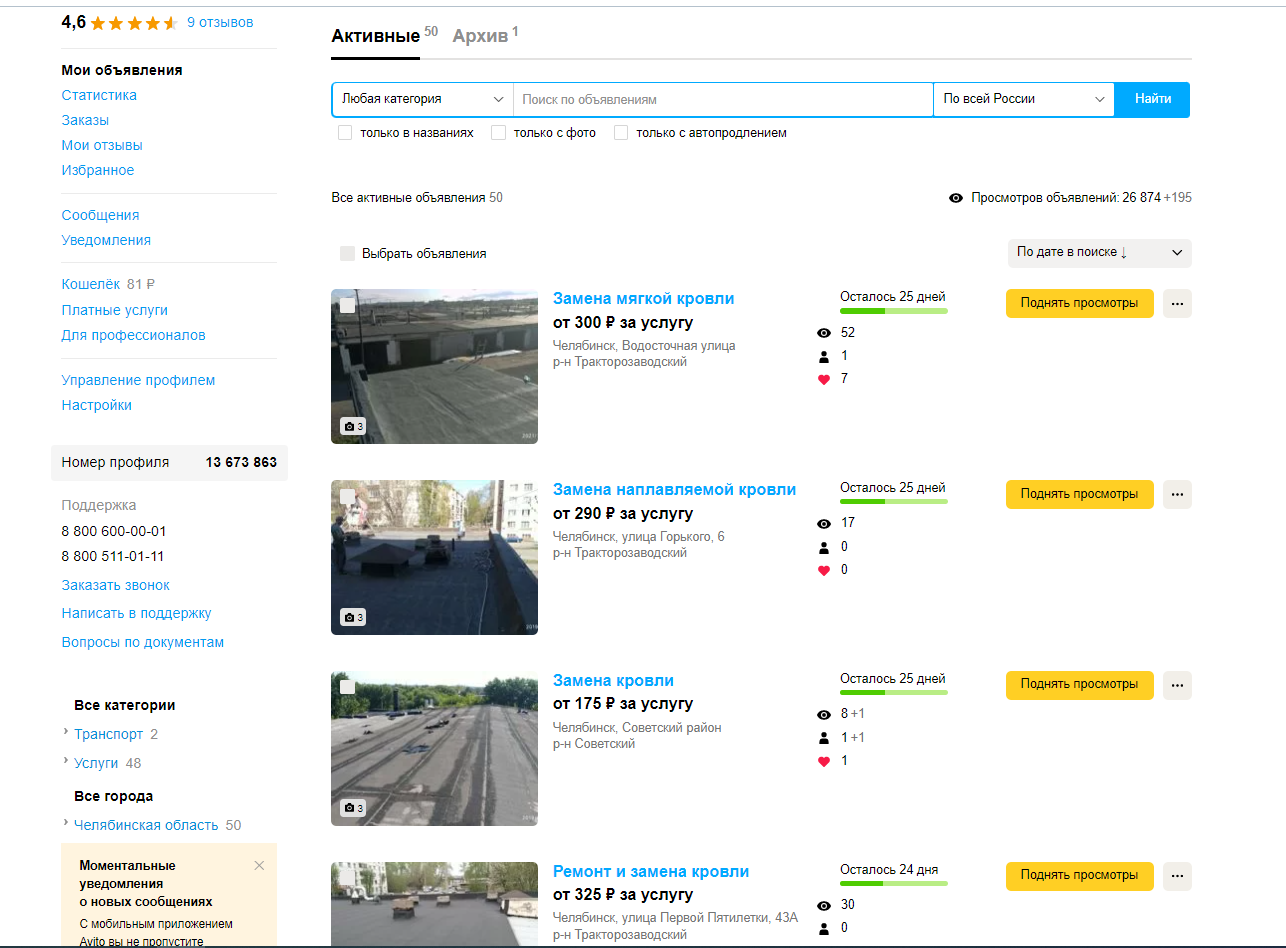Click photo count badge on Замена кровли thumbnail
Screen dimensions: 1286x948
pyautogui.click(x=353, y=808)
